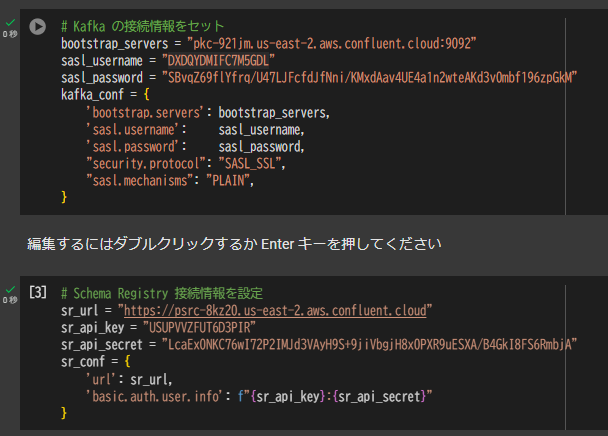Click the 'kafka_conf = {' line
This screenshot has width=608, height=436.
105,95
